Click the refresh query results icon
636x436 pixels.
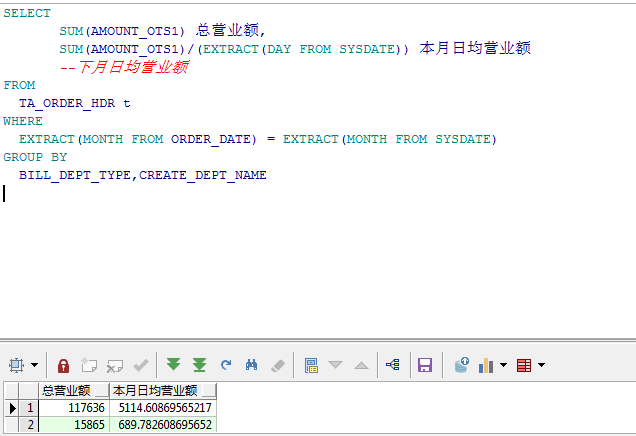pyautogui.click(x=226, y=365)
